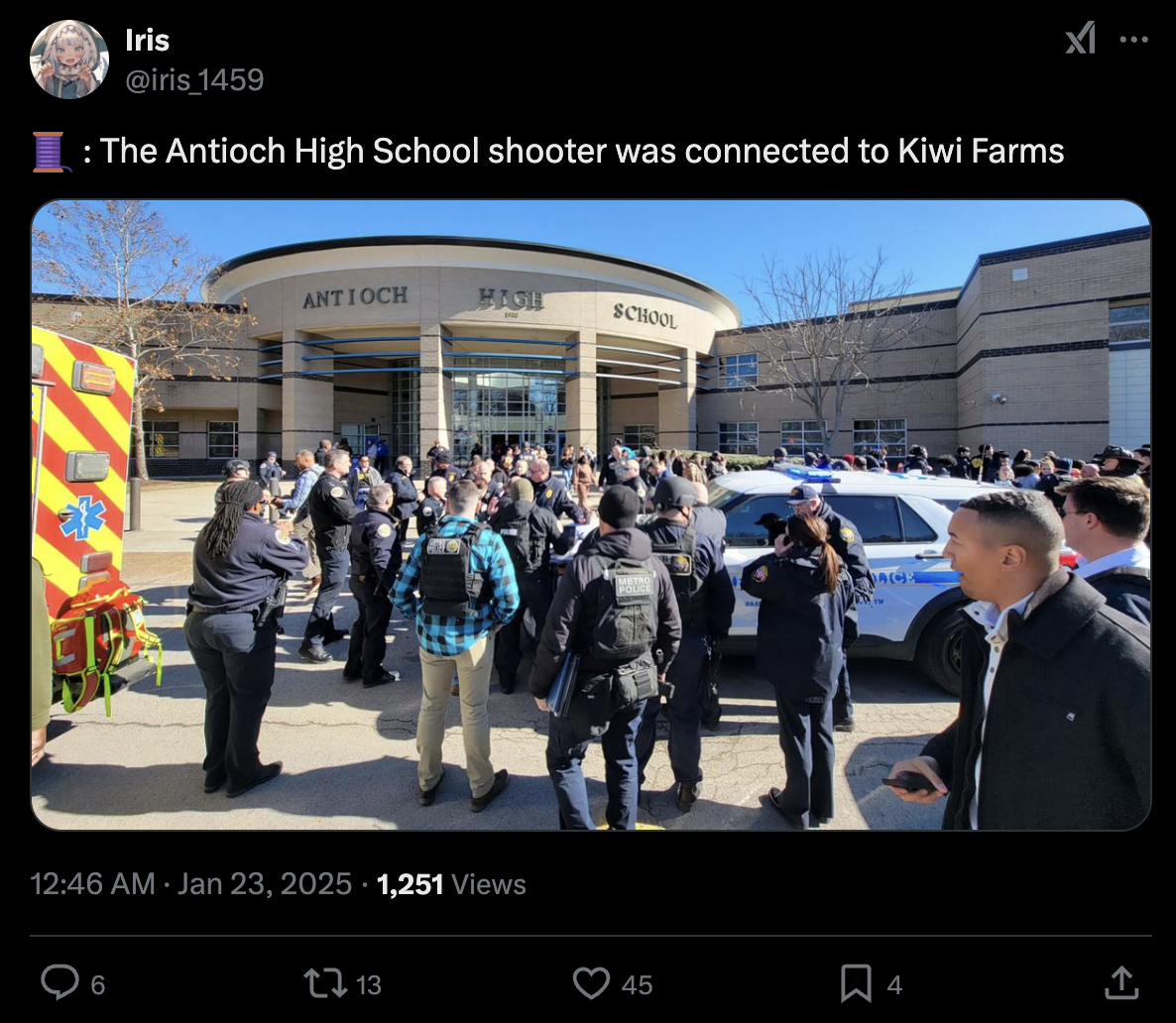Screen dimensions: 1176x1023
Task: Open the Antioch High School photo
Action: [x=591, y=514]
